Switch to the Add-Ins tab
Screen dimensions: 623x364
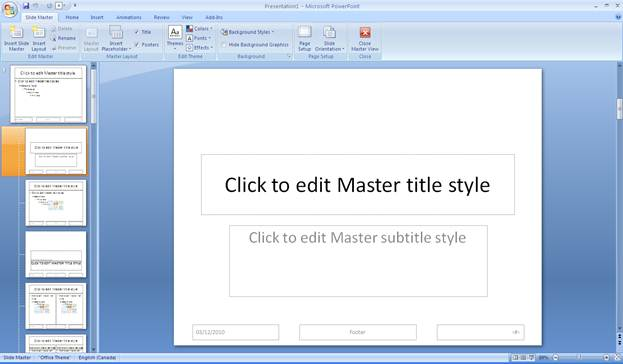214,17
